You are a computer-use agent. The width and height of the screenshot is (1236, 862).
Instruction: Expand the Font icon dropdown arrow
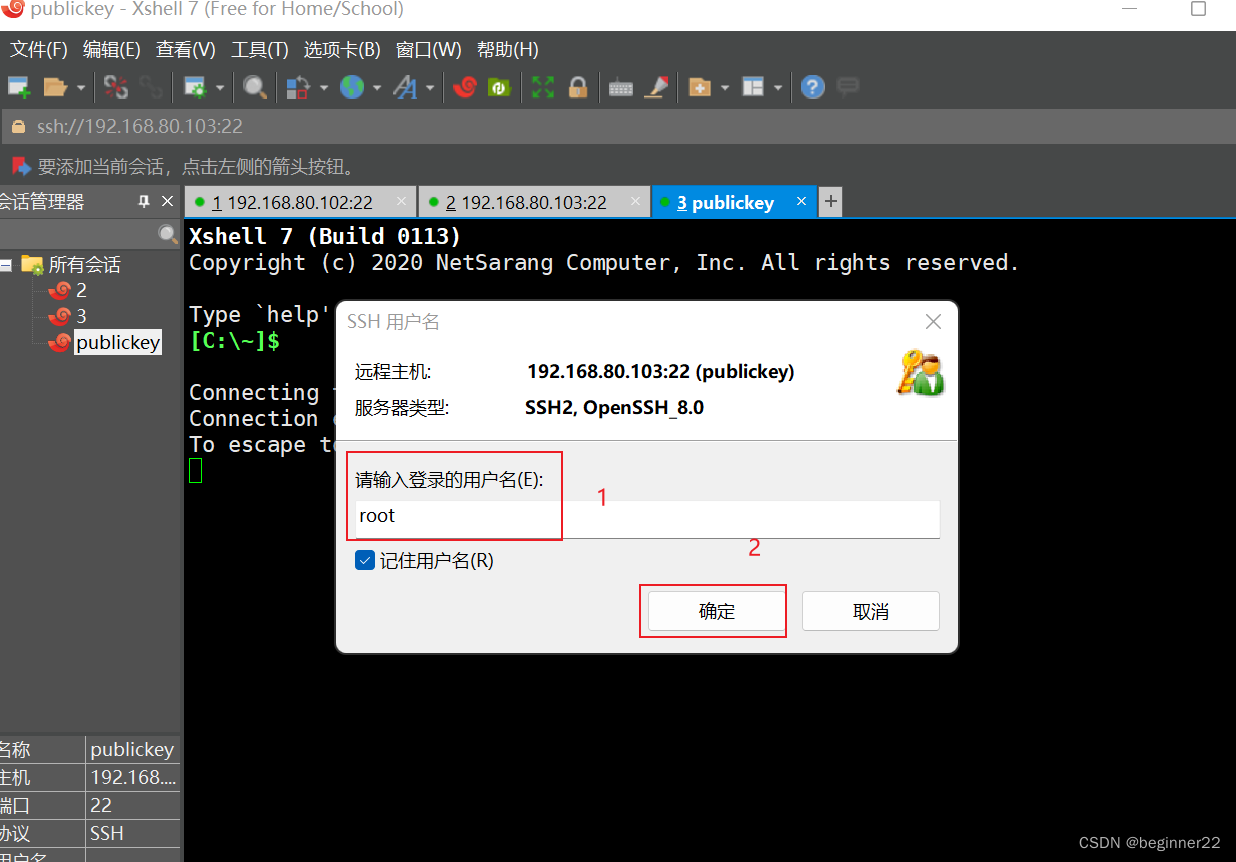[430, 88]
